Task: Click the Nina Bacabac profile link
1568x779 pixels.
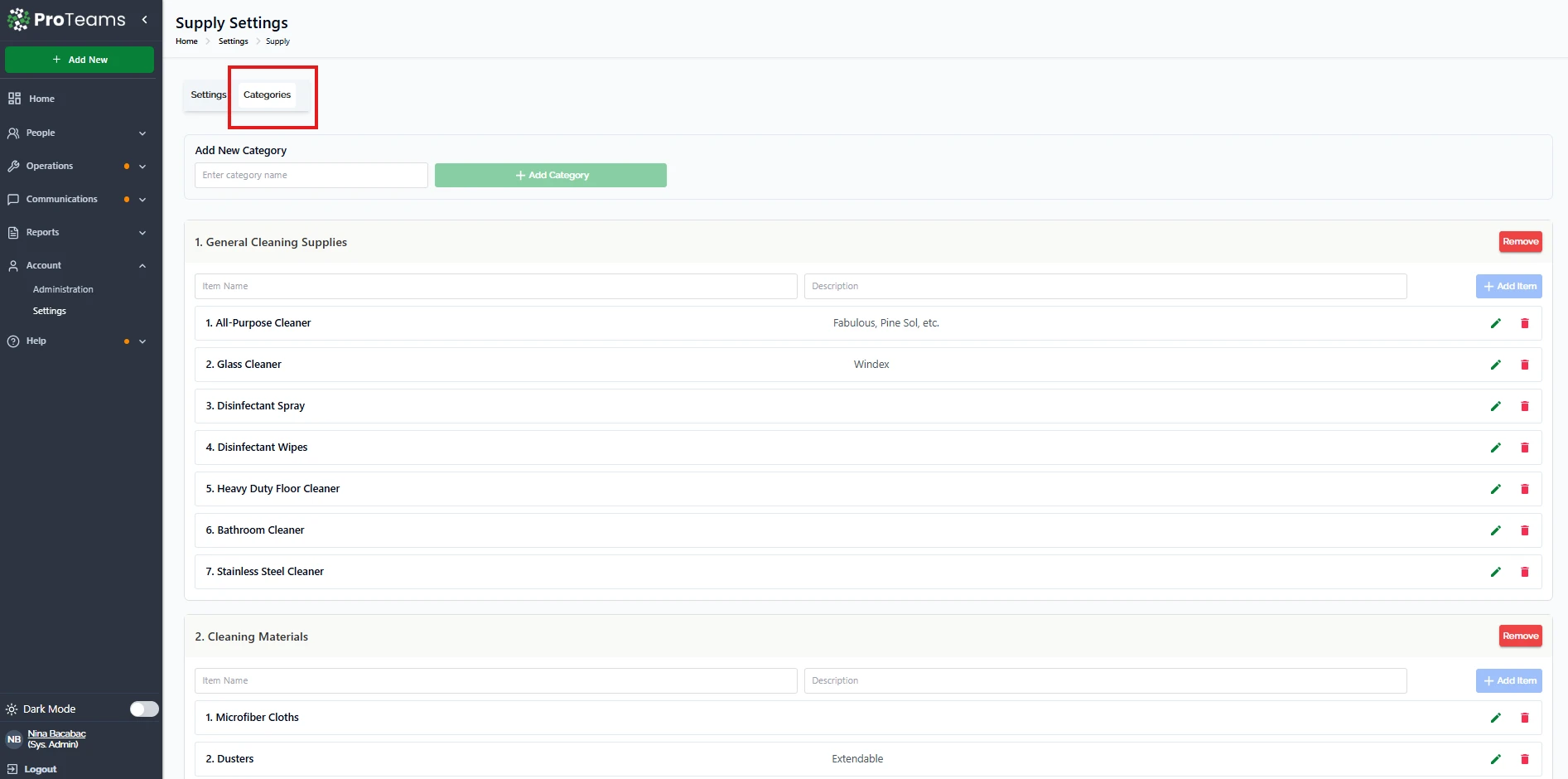Action: pyautogui.click(x=56, y=733)
